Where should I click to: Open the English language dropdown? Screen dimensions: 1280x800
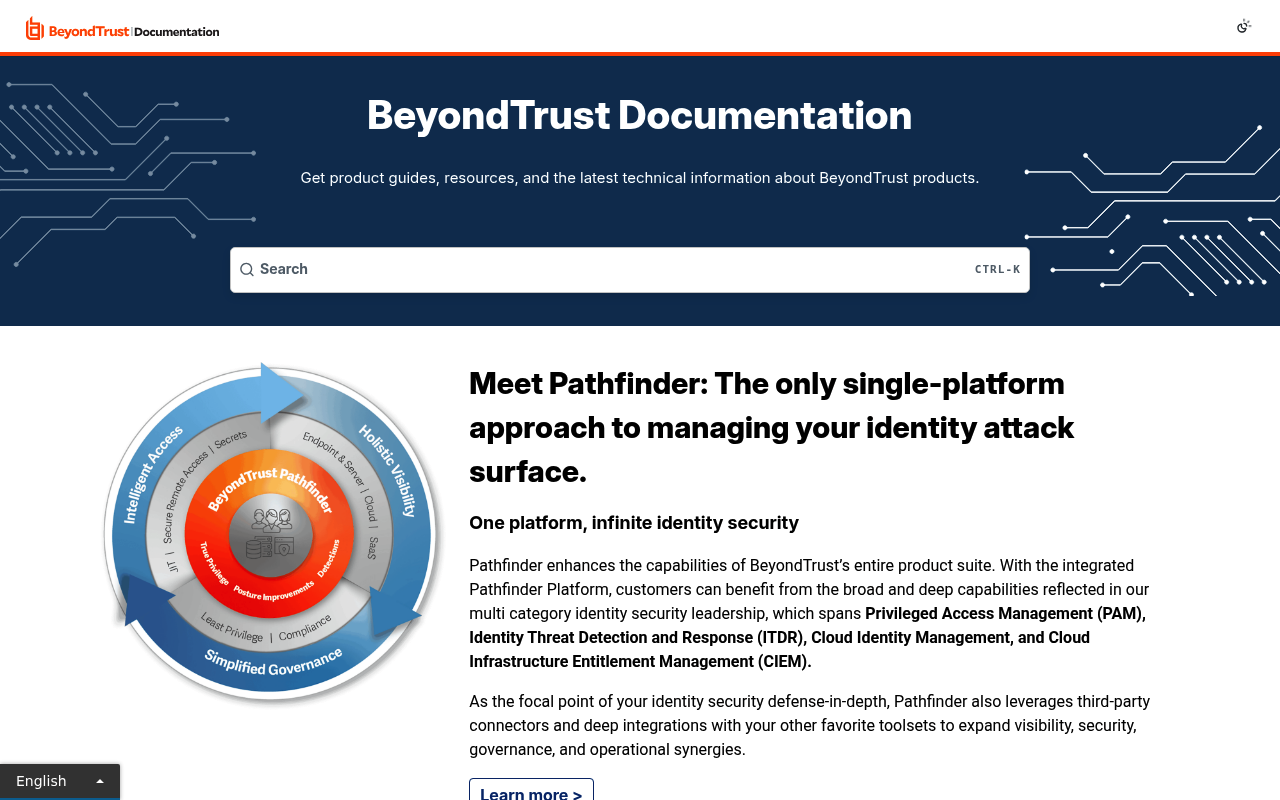click(x=60, y=781)
